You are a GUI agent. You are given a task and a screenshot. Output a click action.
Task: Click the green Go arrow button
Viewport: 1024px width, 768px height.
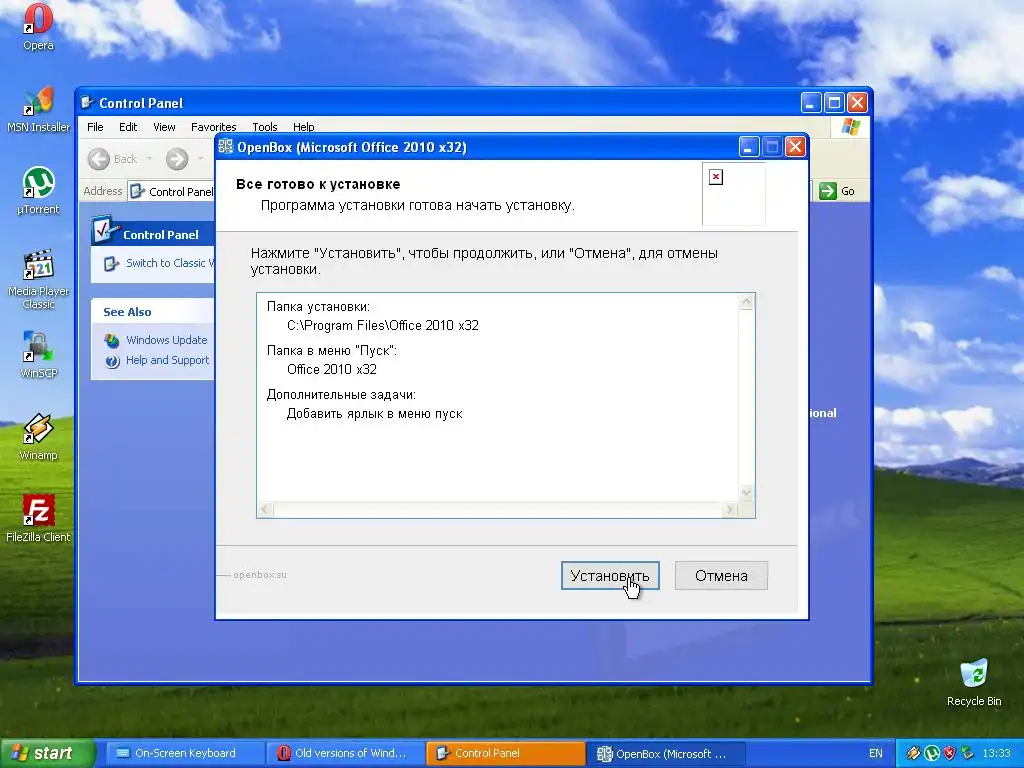(x=827, y=191)
